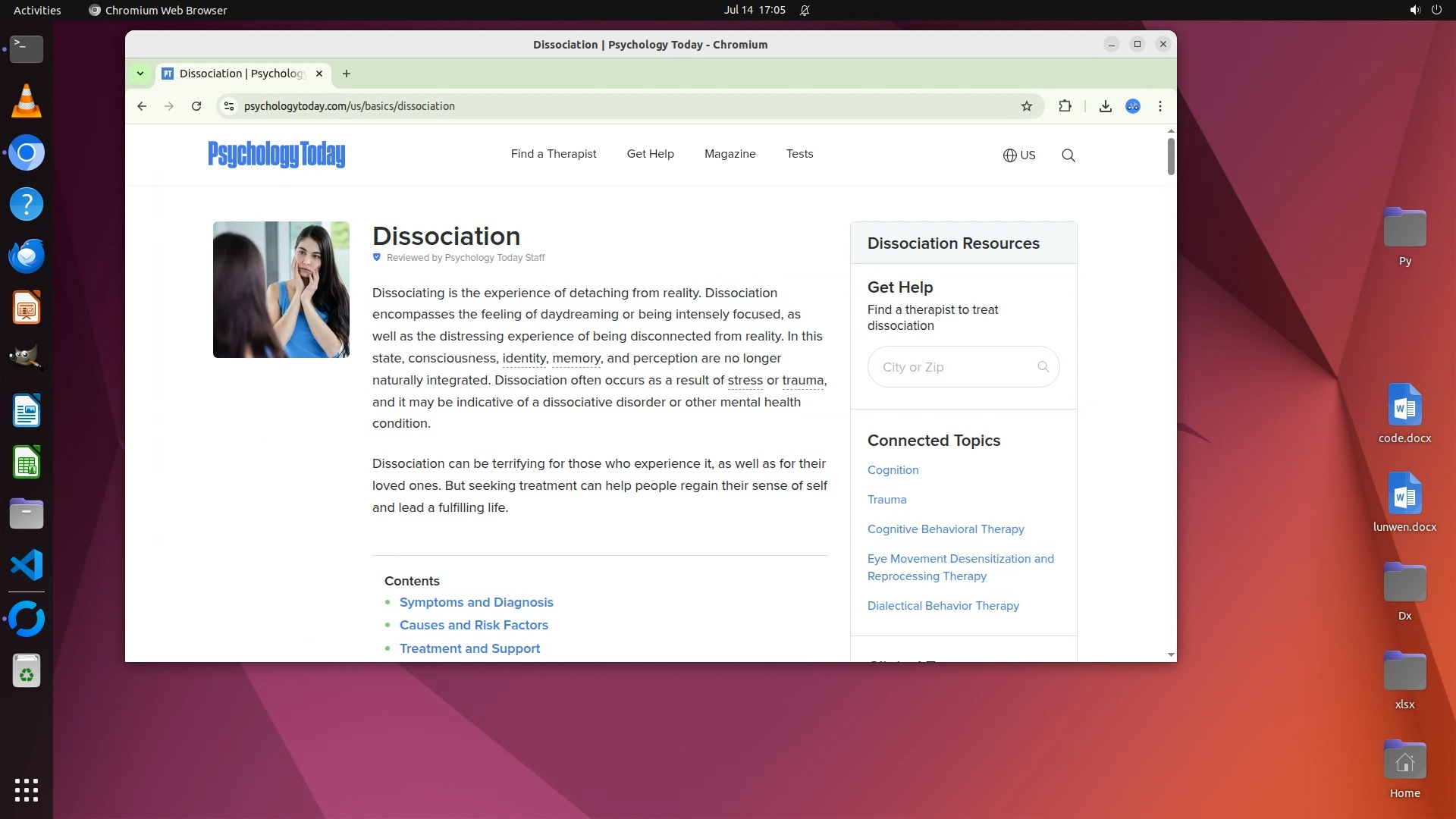Click the bookmark star icon
1456x819 pixels.
tap(1027, 106)
